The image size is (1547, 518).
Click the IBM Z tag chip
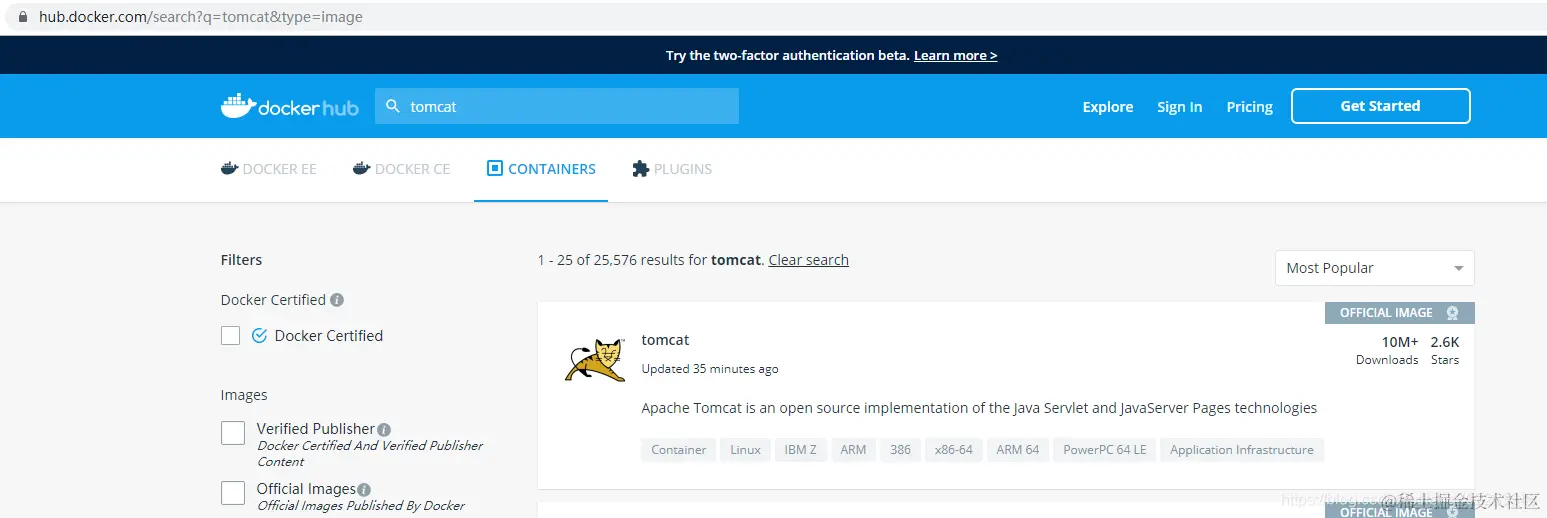pos(800,450)
